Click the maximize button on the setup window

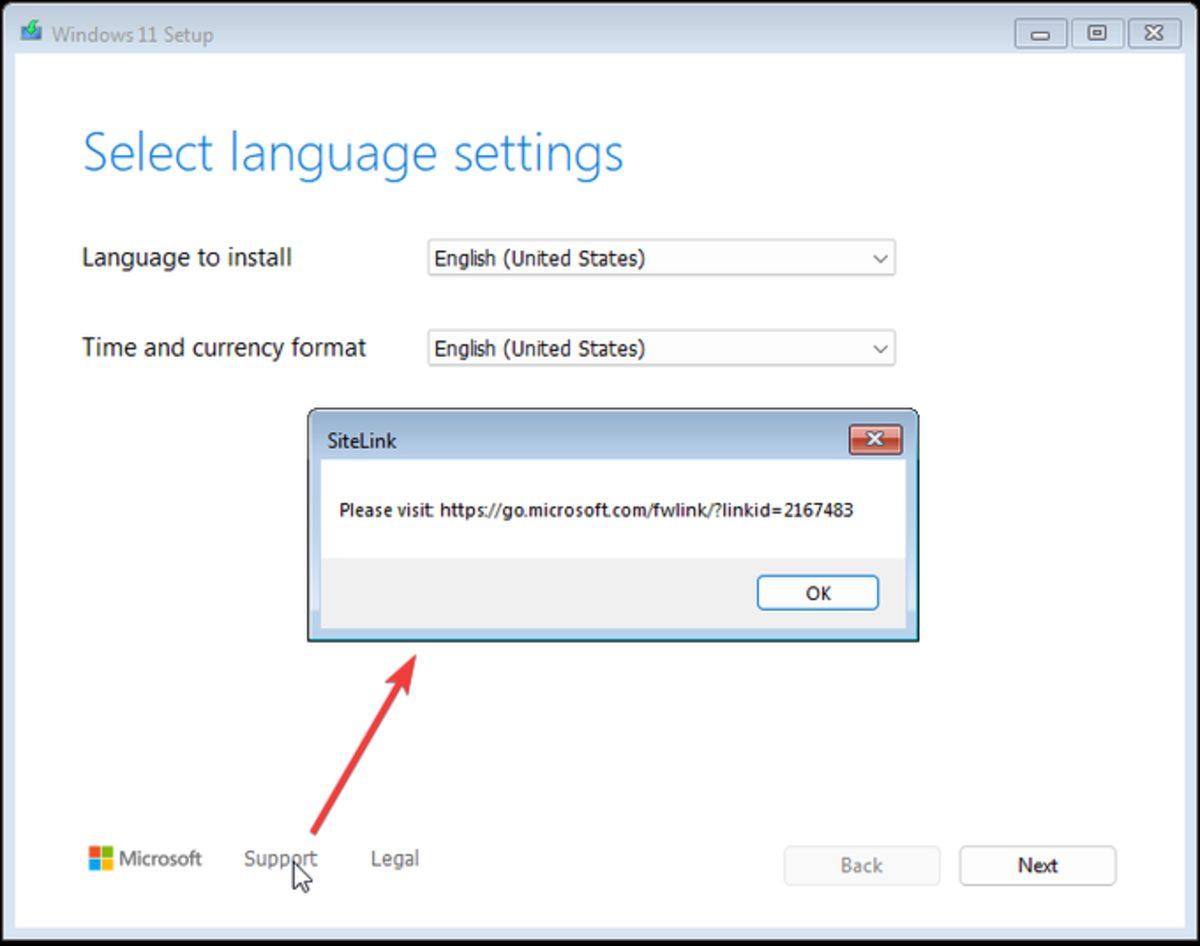(1096, 33)
